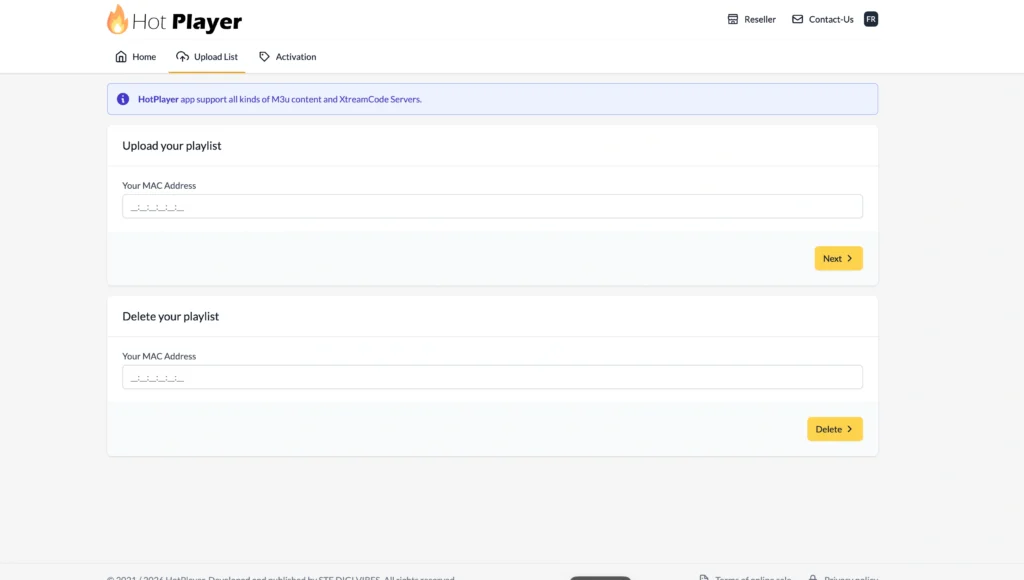Click the Next button
1024x580 pixels.
tap(839, 259)
